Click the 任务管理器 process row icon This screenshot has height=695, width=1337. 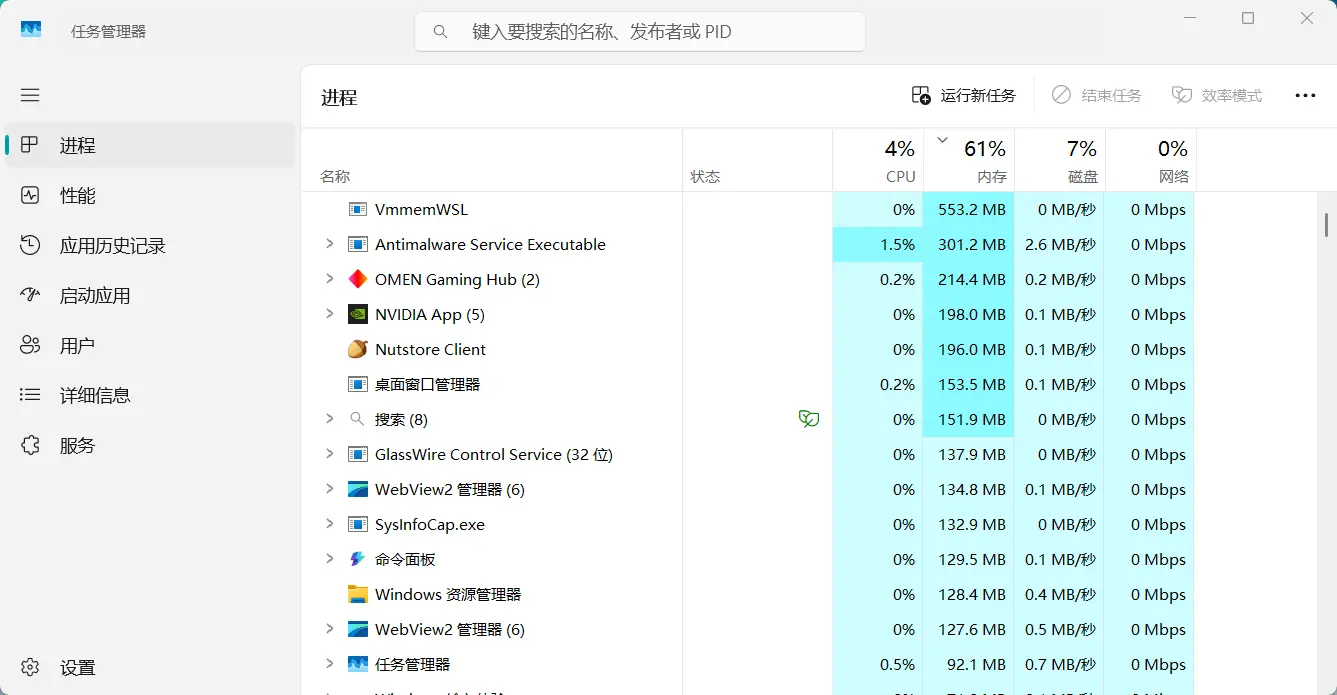[x=358, y=664]
